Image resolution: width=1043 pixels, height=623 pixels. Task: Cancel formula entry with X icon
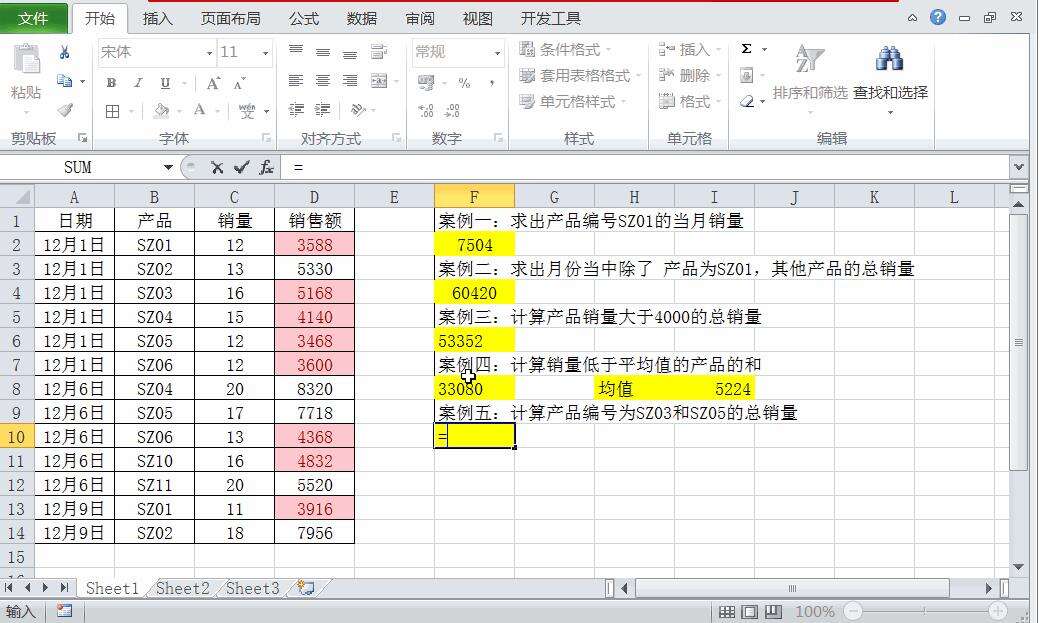217,168
